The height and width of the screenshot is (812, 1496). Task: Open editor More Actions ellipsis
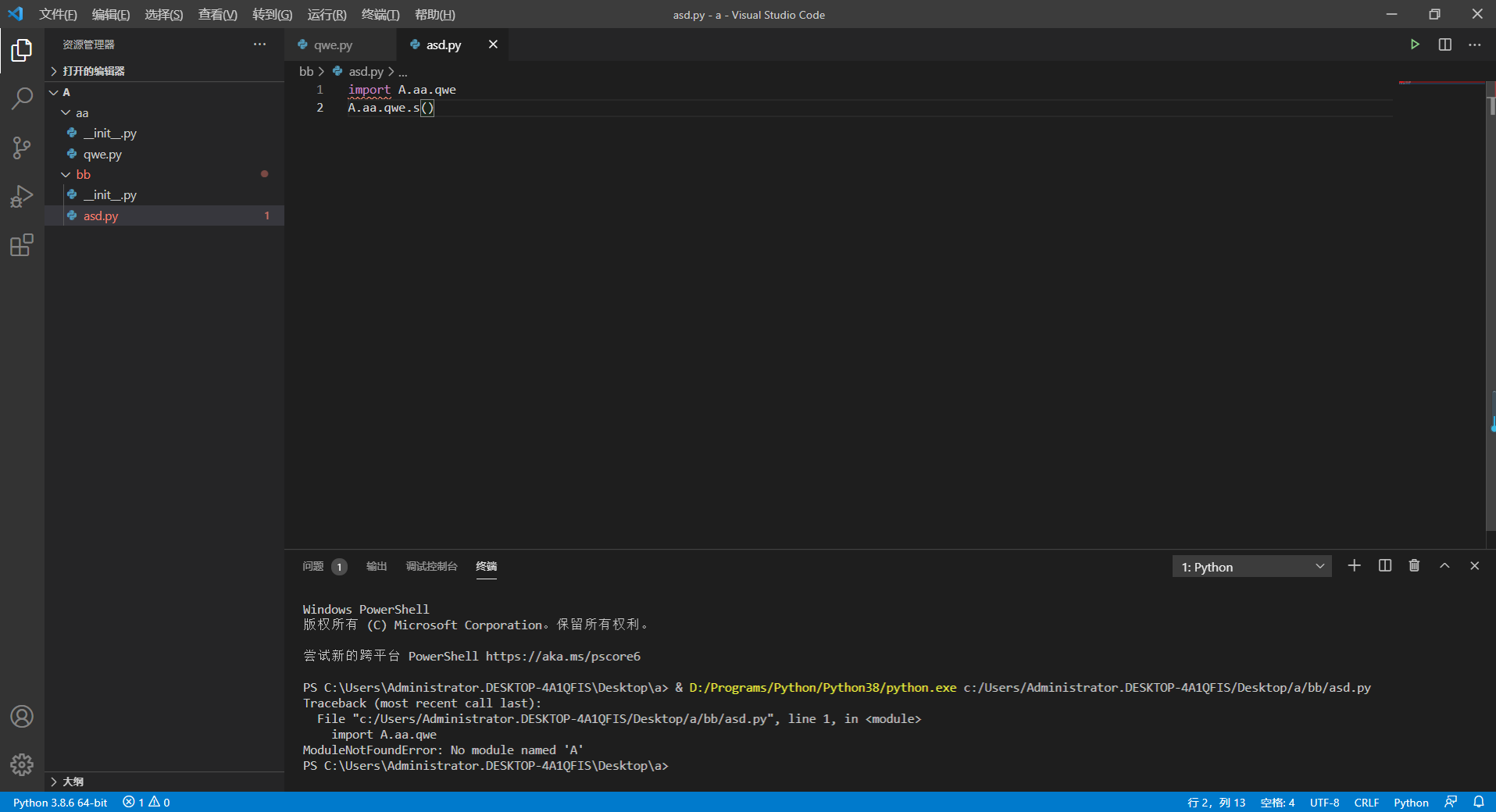click(x=1475, y=45)
